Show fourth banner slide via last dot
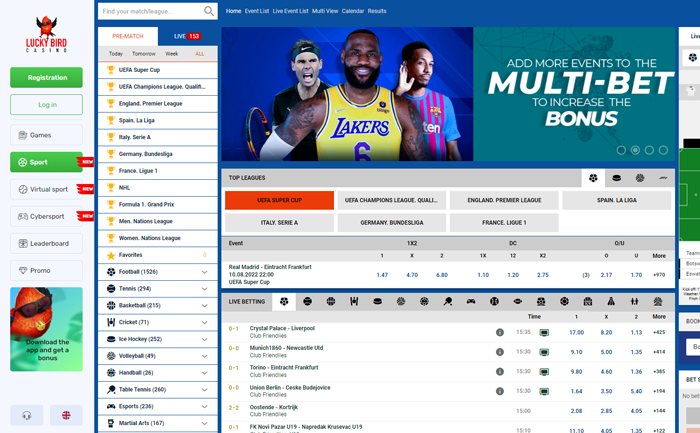The image size is (700, 433). (663, 150)
